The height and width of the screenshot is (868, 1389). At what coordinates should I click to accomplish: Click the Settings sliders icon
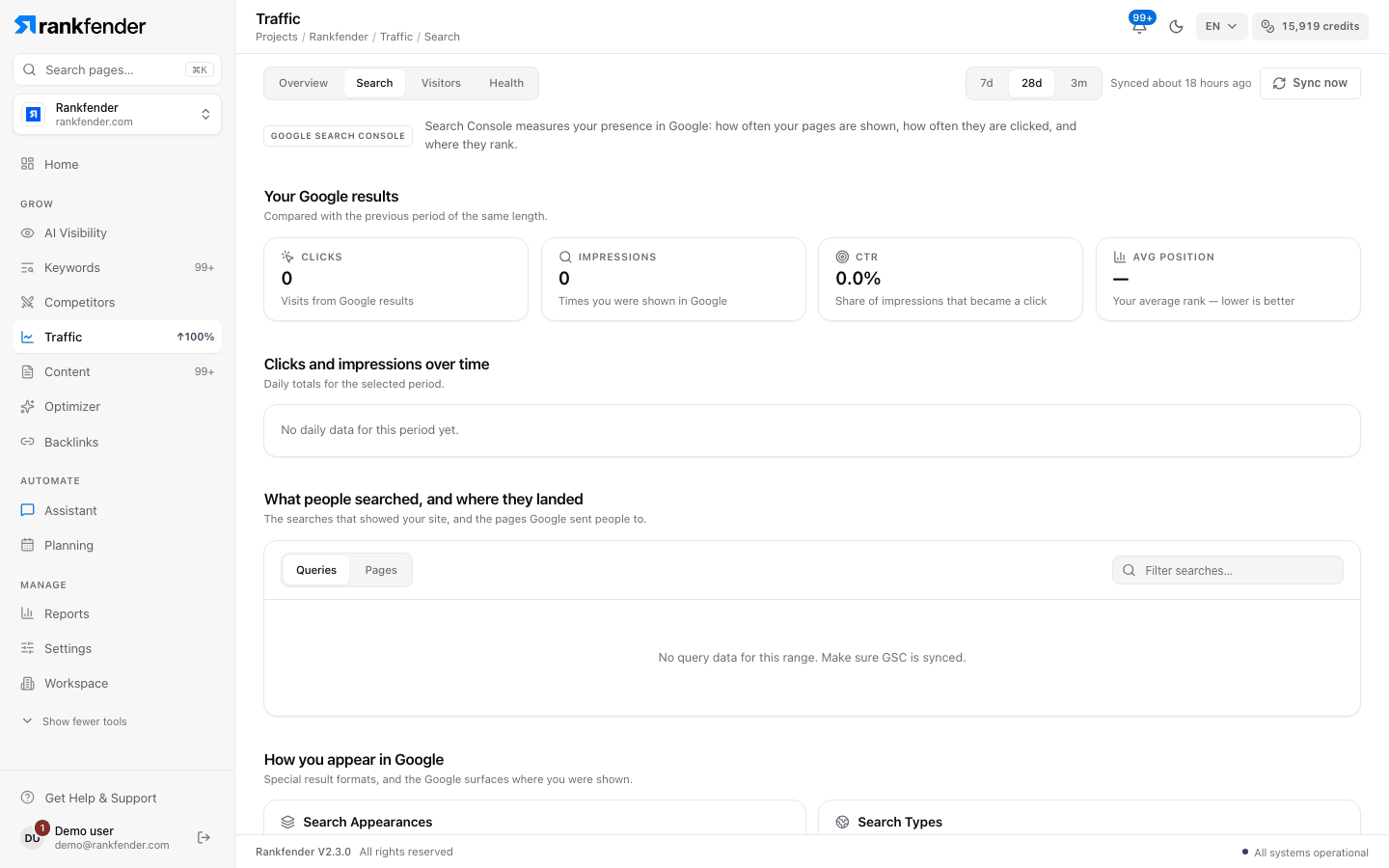coord(28,648)
